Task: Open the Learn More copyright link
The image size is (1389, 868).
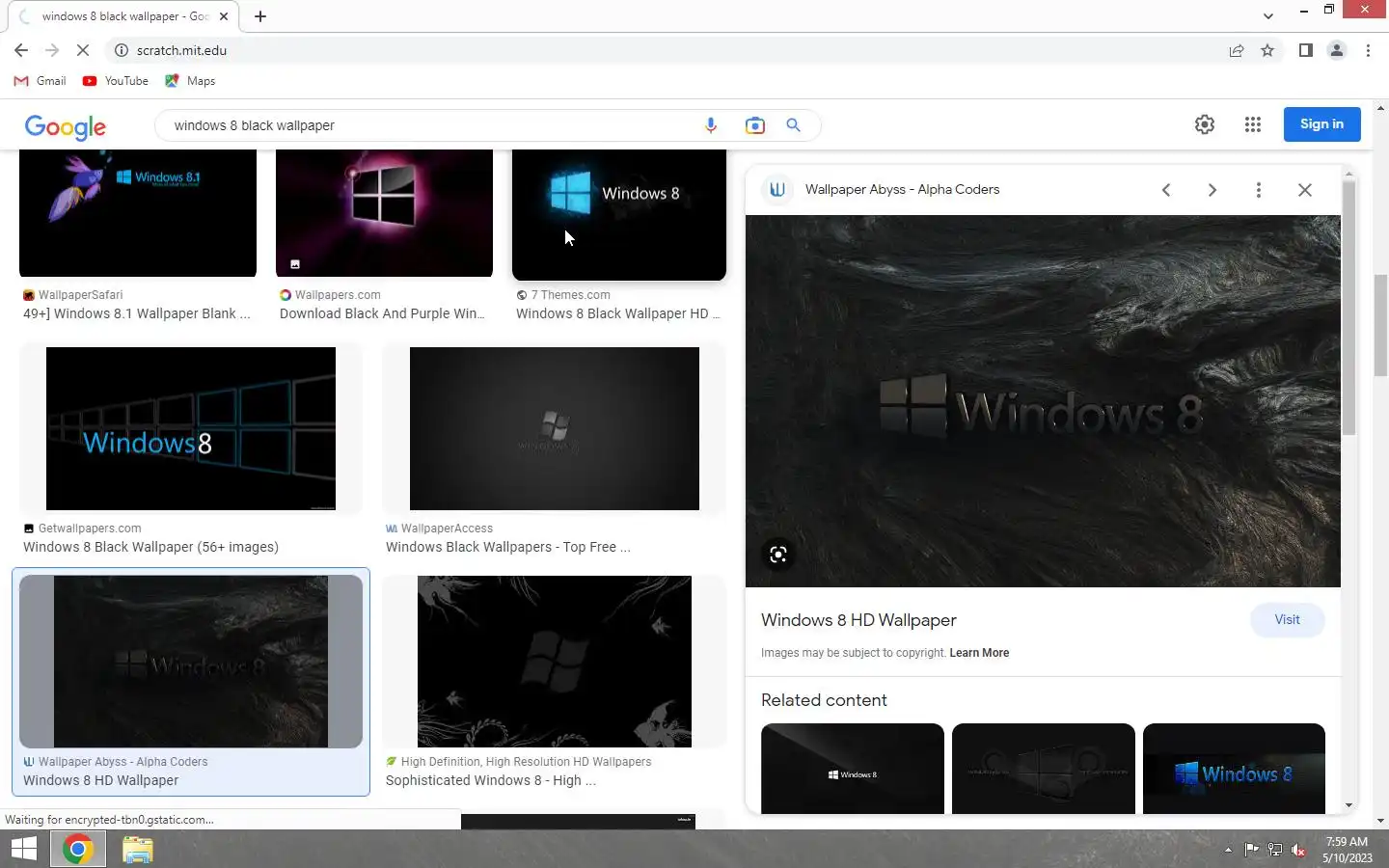Action: point(979,653)
